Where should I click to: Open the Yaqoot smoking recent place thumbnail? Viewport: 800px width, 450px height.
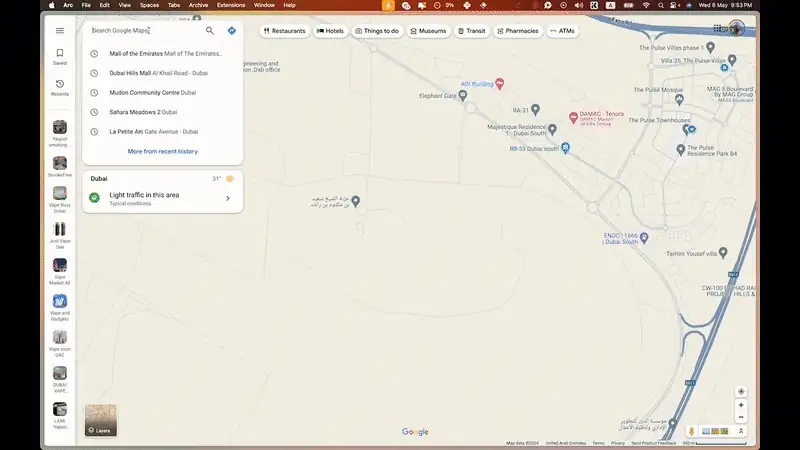[x=60, y=127]
